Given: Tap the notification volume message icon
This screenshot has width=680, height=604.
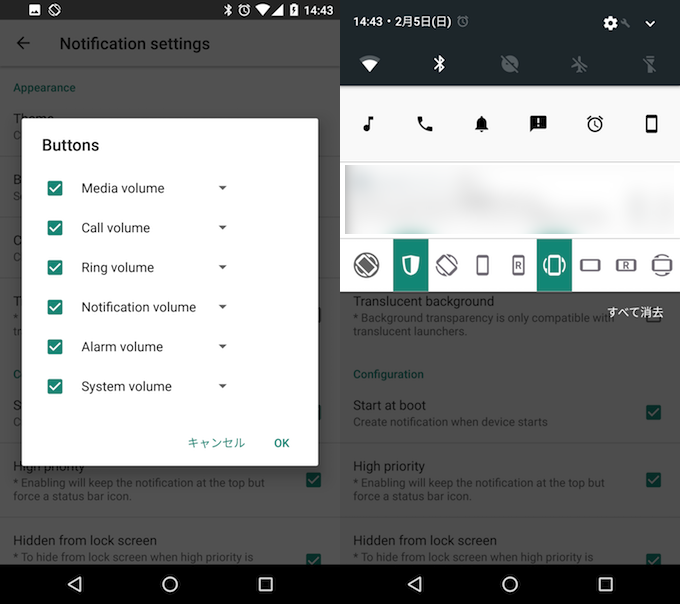Looking at the screenshot, I should coord(538,124).
